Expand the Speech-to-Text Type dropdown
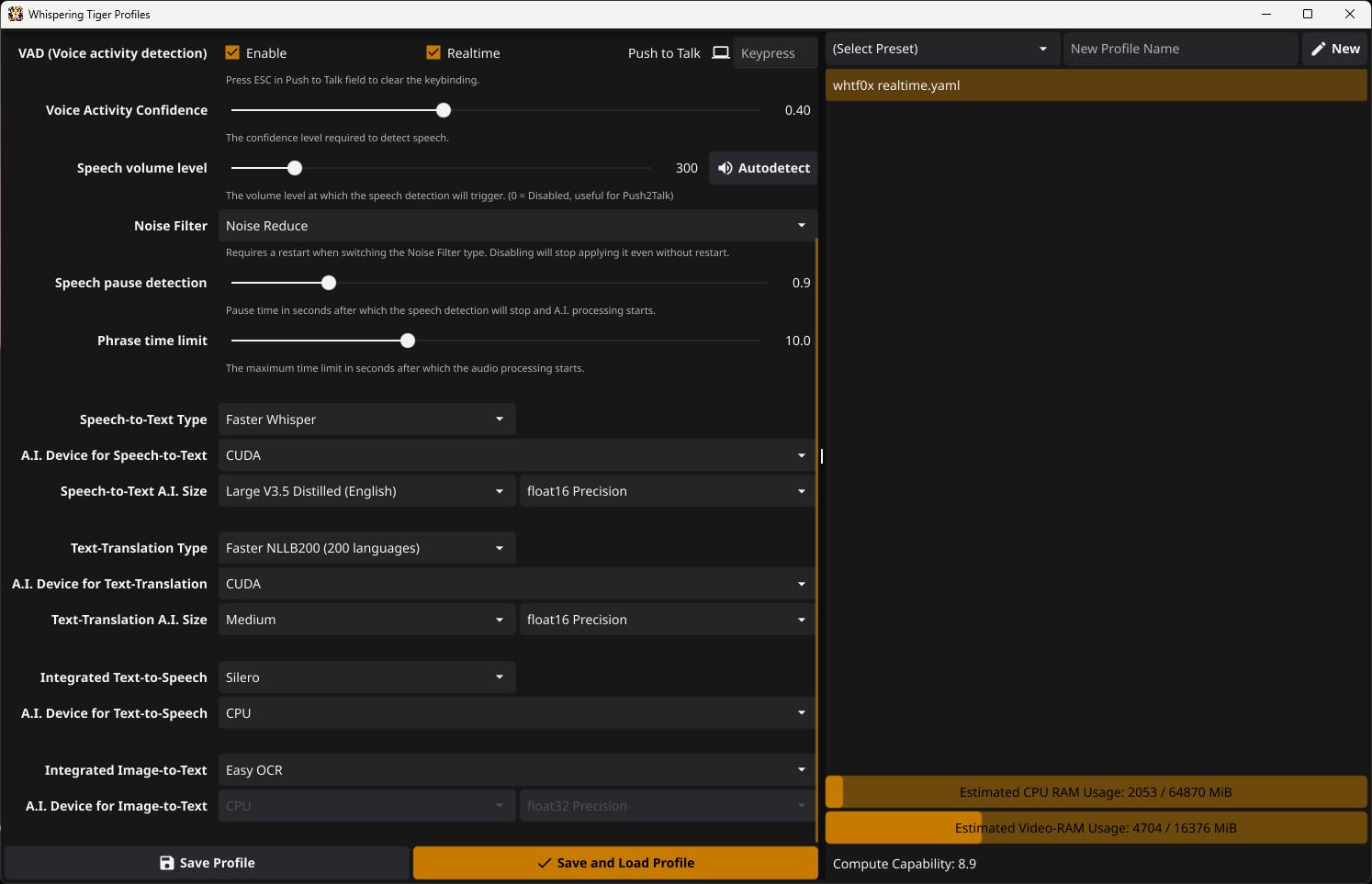This screenshot has height=884, width=1372. (x=366, y=420)
